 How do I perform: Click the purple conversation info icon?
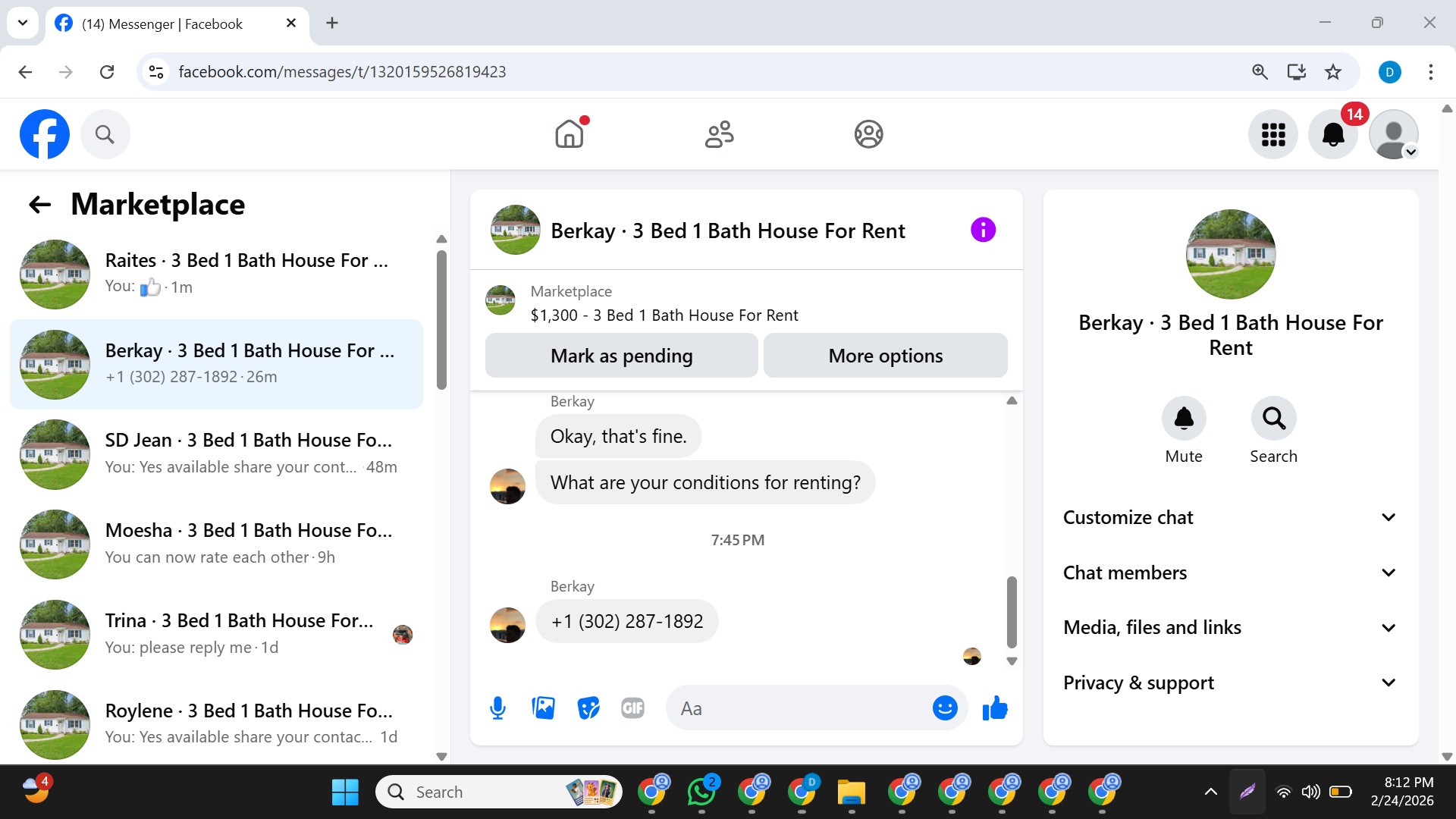pos(983,230)
